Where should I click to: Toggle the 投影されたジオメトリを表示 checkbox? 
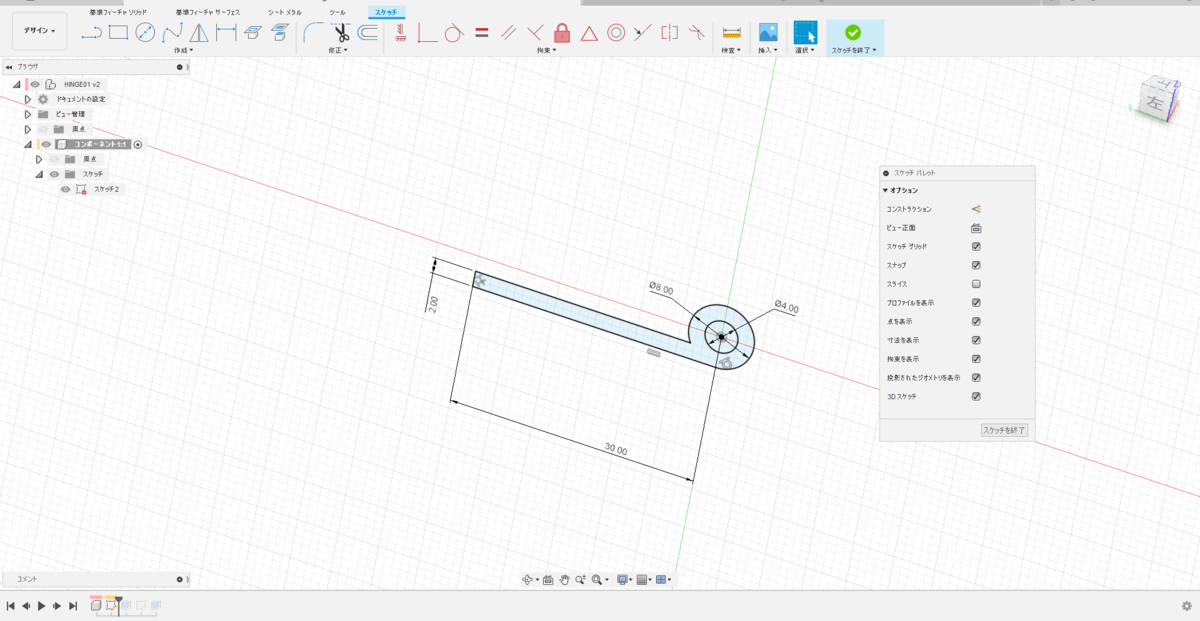pyautogui.click(x=976, y=378)
